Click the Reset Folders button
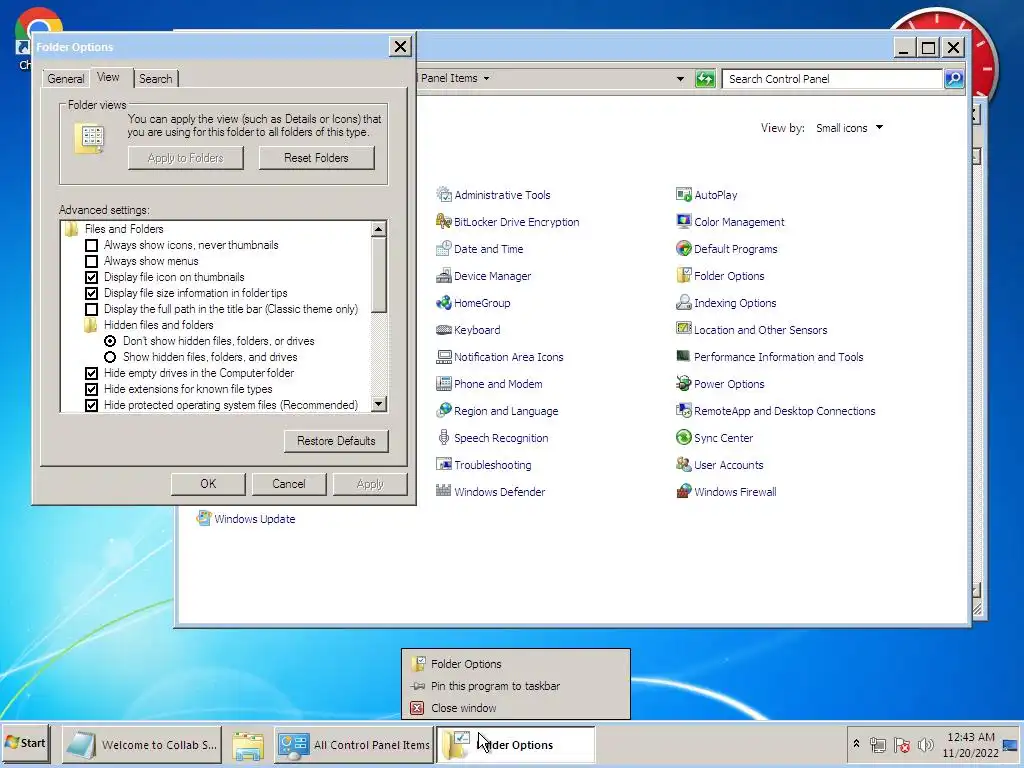 pos(317,158)
